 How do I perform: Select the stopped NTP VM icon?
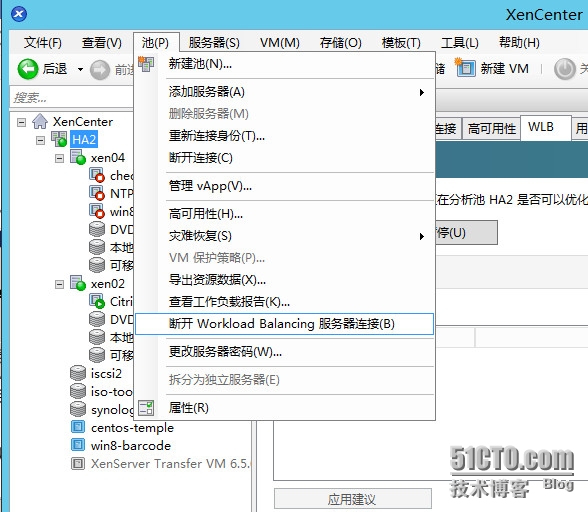[97, 193]
